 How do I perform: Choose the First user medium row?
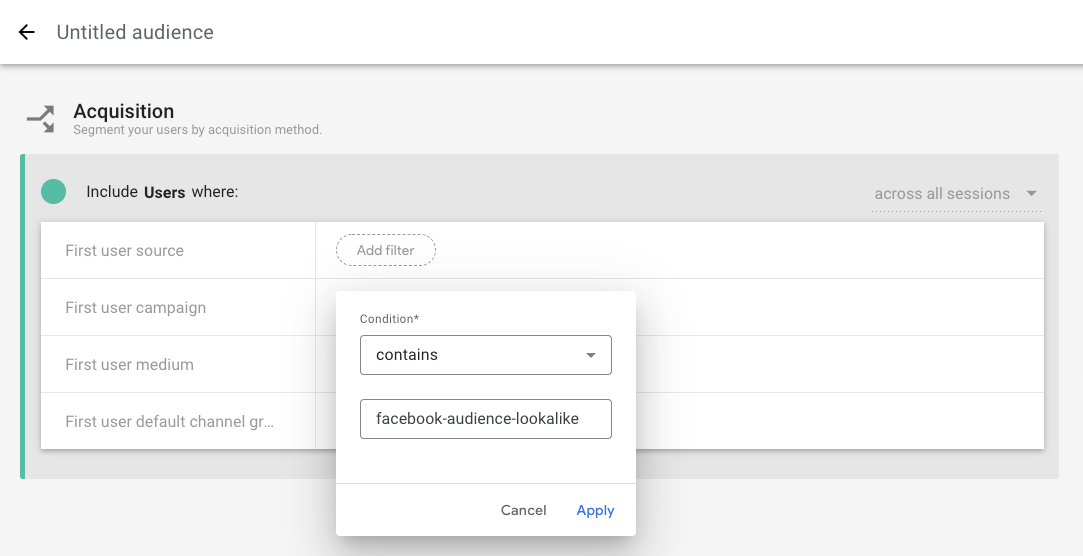pos(130,365)
